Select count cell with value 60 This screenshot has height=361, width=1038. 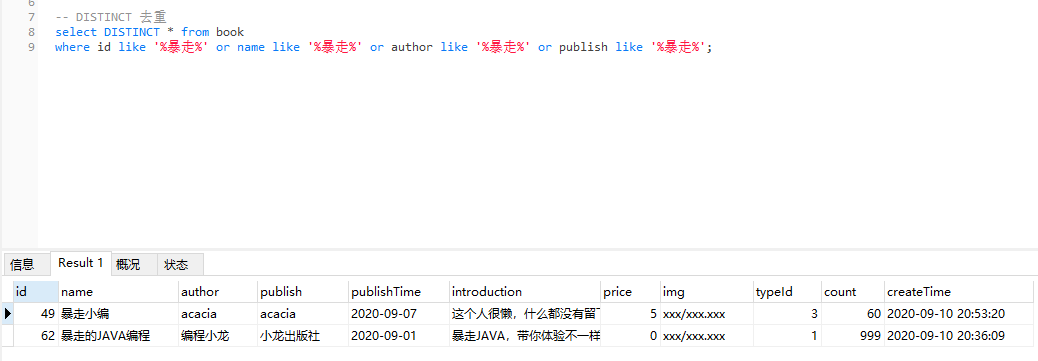(x=853, y=313)
